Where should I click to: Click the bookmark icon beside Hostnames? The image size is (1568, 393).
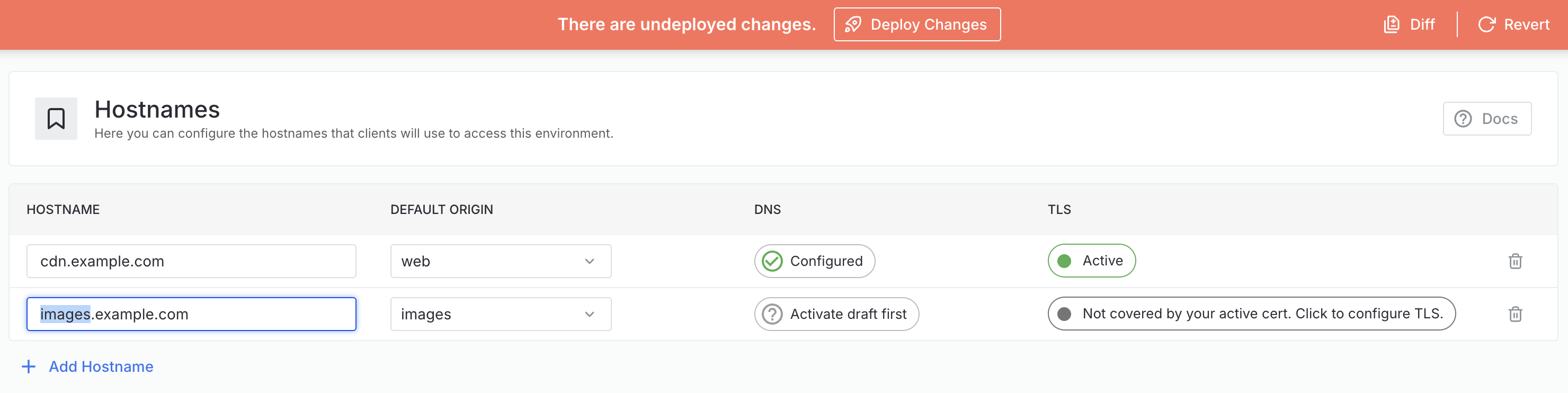pos(56,119)
